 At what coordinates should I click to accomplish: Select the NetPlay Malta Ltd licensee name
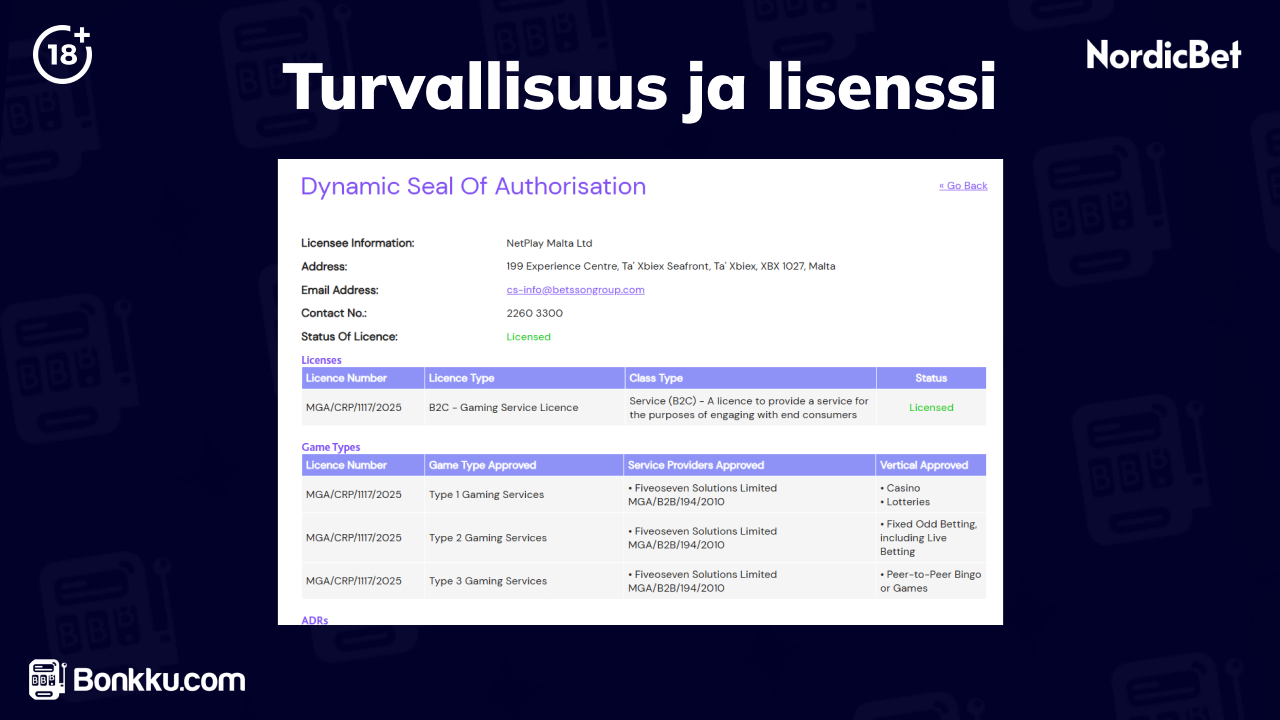pos(549,243)
